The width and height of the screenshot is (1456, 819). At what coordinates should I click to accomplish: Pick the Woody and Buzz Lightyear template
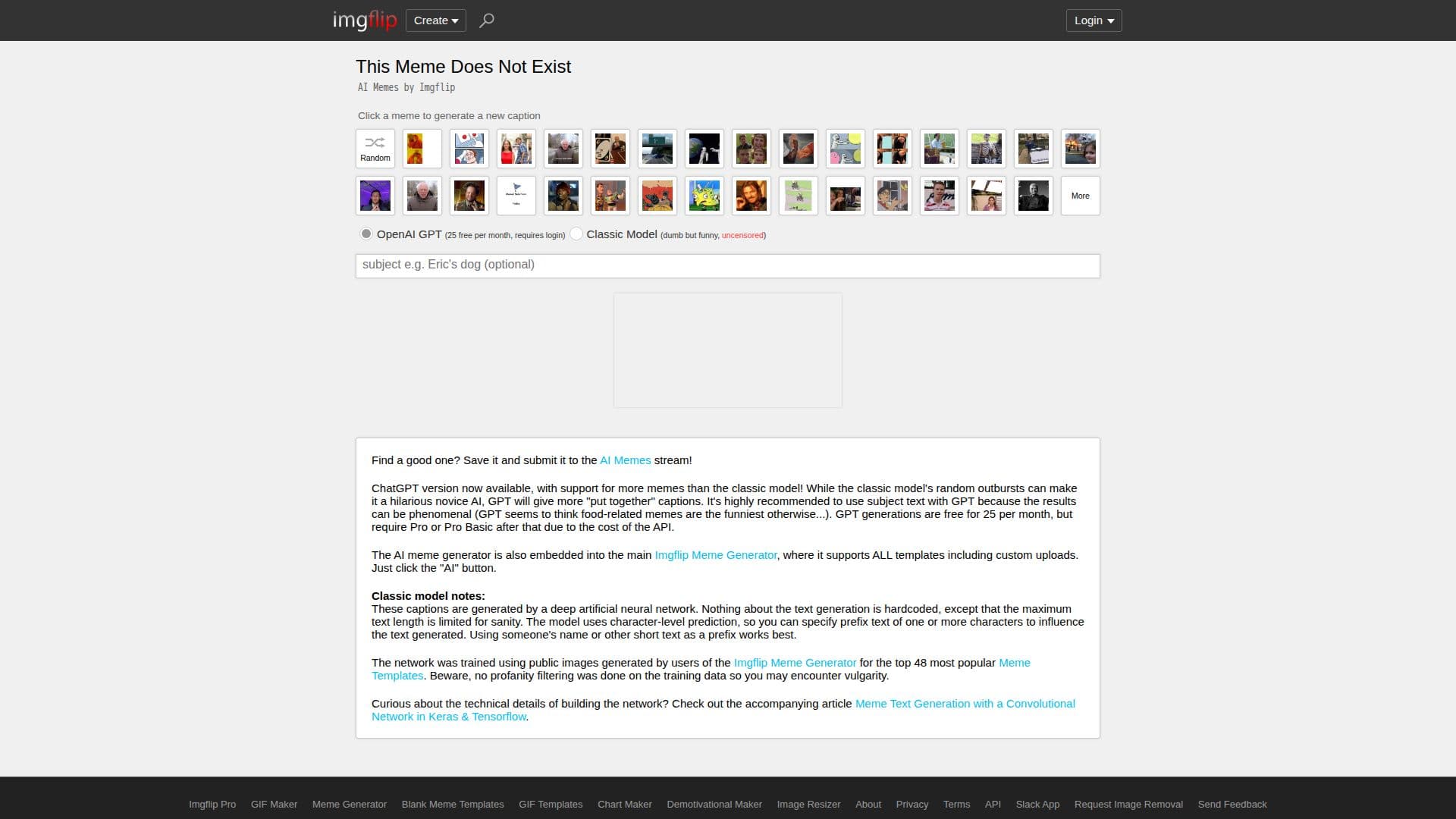pyautogui.click(x=610, y=196)
